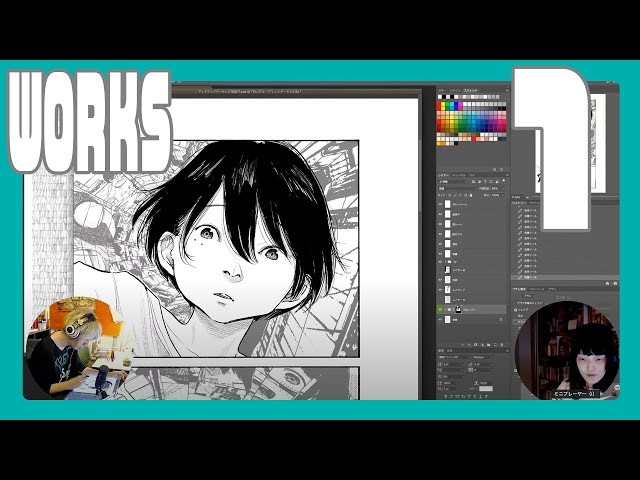Toggle visibility of selected グループ 1 layer
This screenshot has width=640, height=480.
440,310
